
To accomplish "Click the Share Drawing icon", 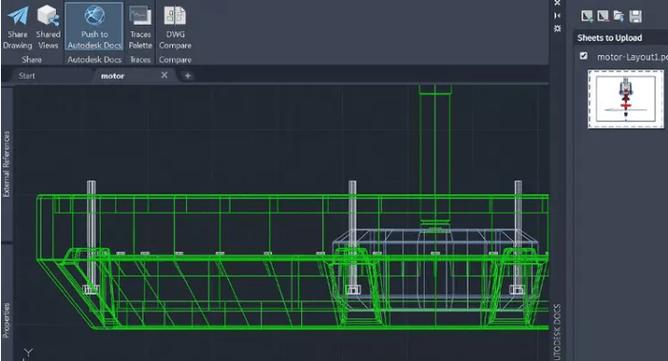I will click(18, 26).
